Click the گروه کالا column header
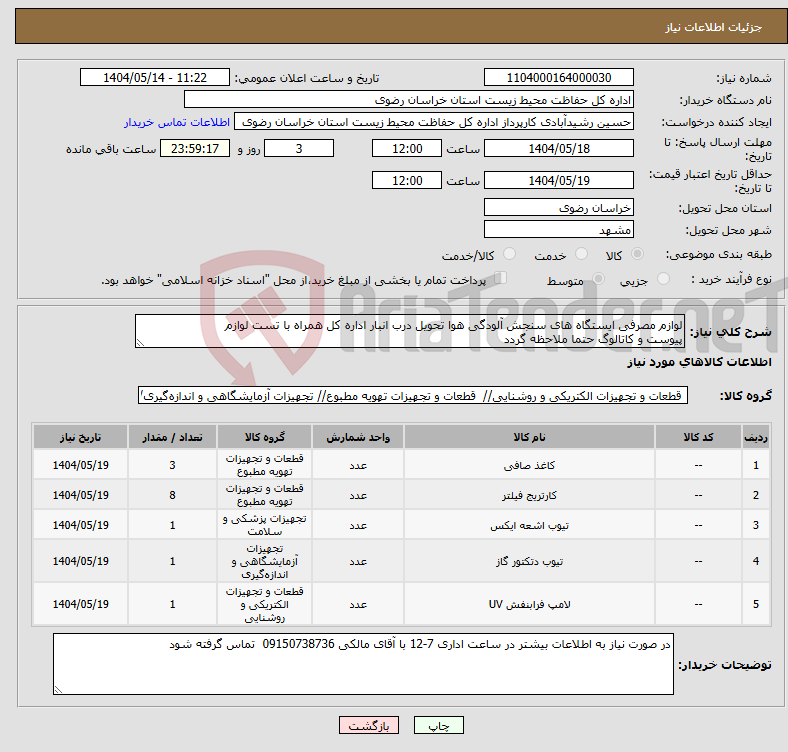788x752 pixels. coord(264,437)
